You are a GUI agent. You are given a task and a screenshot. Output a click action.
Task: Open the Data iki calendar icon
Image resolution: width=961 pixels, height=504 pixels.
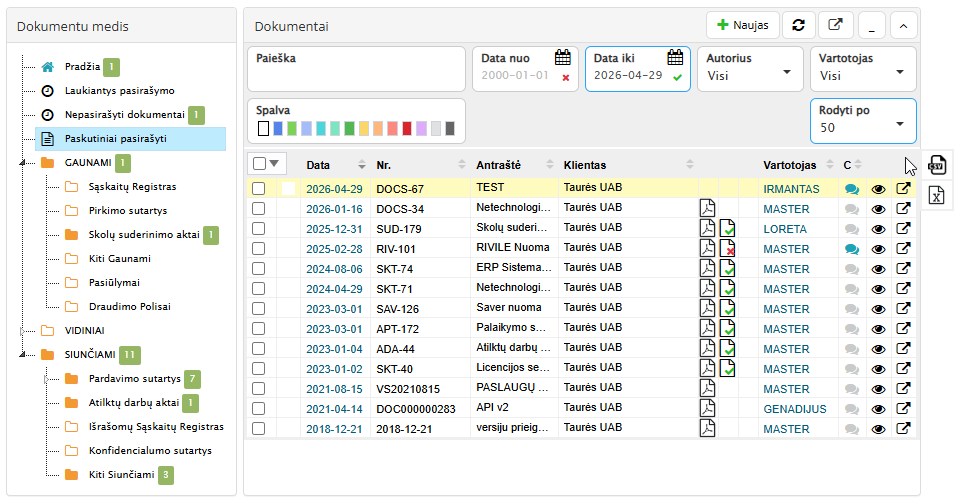coord(675,58)
